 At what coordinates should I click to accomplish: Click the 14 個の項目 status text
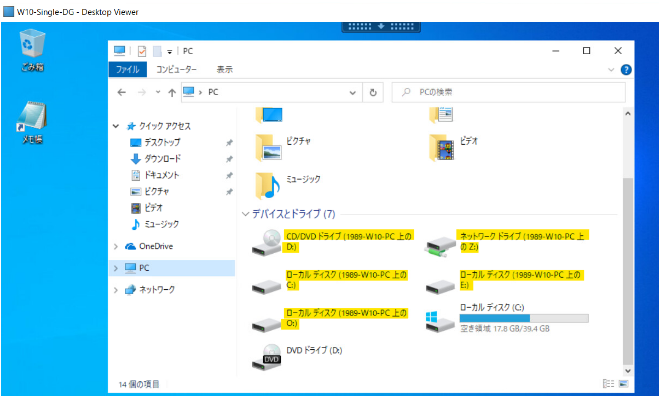pyautogui.click(x=139, y=384)
